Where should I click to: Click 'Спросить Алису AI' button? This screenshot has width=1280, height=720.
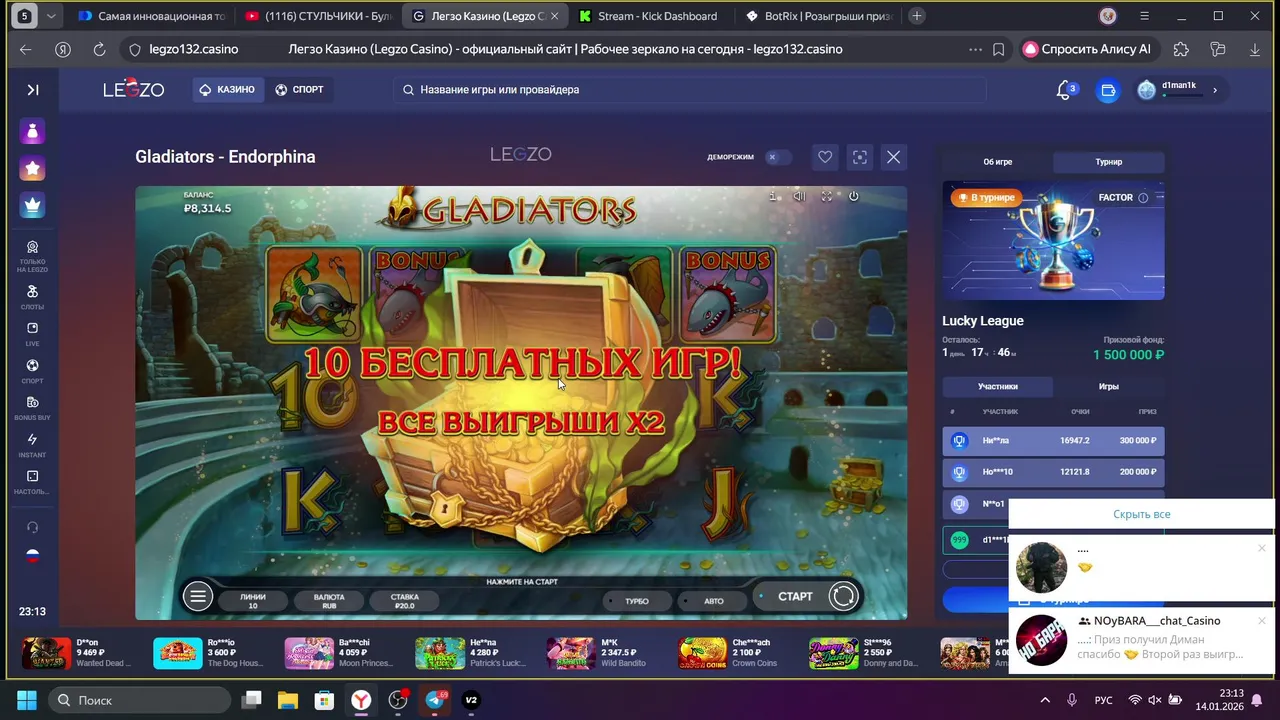[1088, 49]
